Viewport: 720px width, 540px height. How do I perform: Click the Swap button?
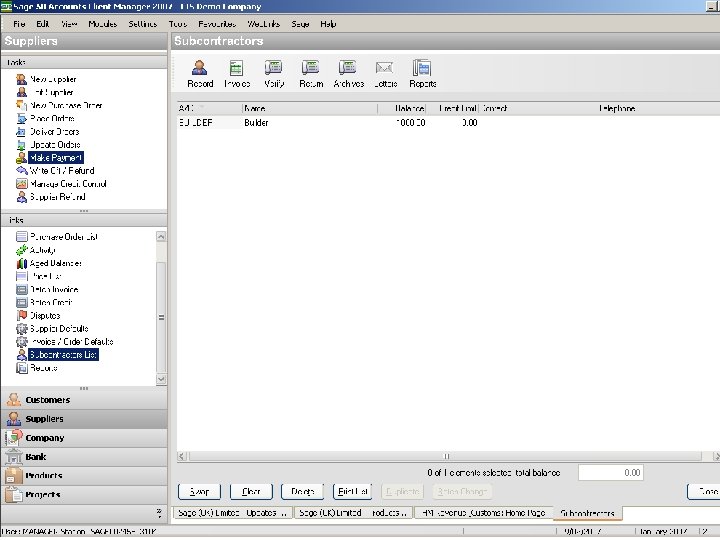199,491
